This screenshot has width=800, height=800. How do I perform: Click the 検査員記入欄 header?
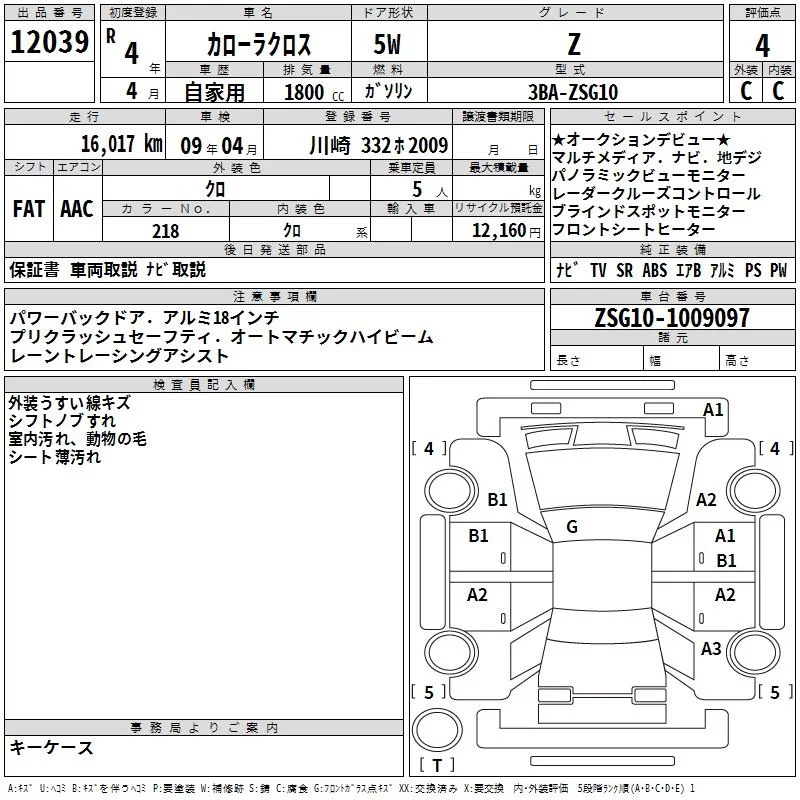pos(204,385)
